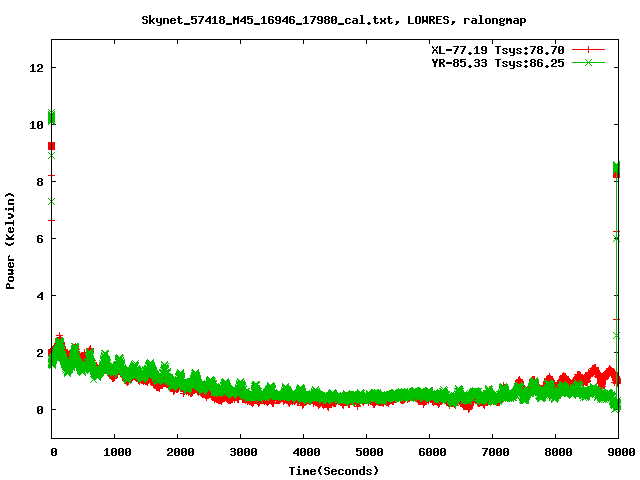Click y-axis tick label 6
Image resolution: width=640 pixels, height=480 pixels.
(40, 239)
